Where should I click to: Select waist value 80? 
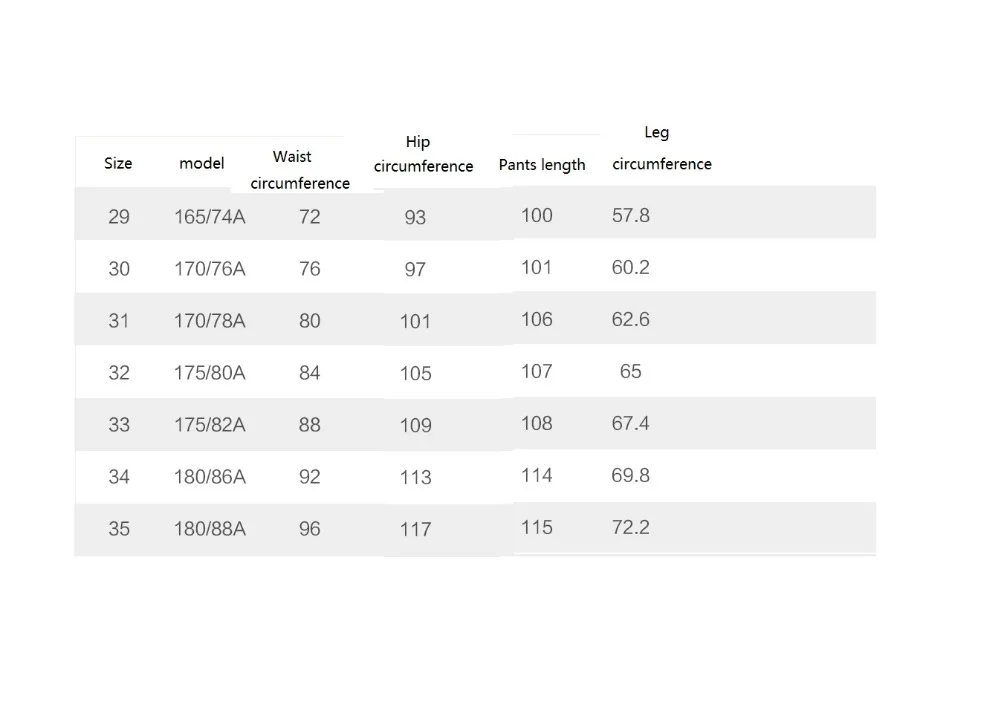(x=310, y=320)
